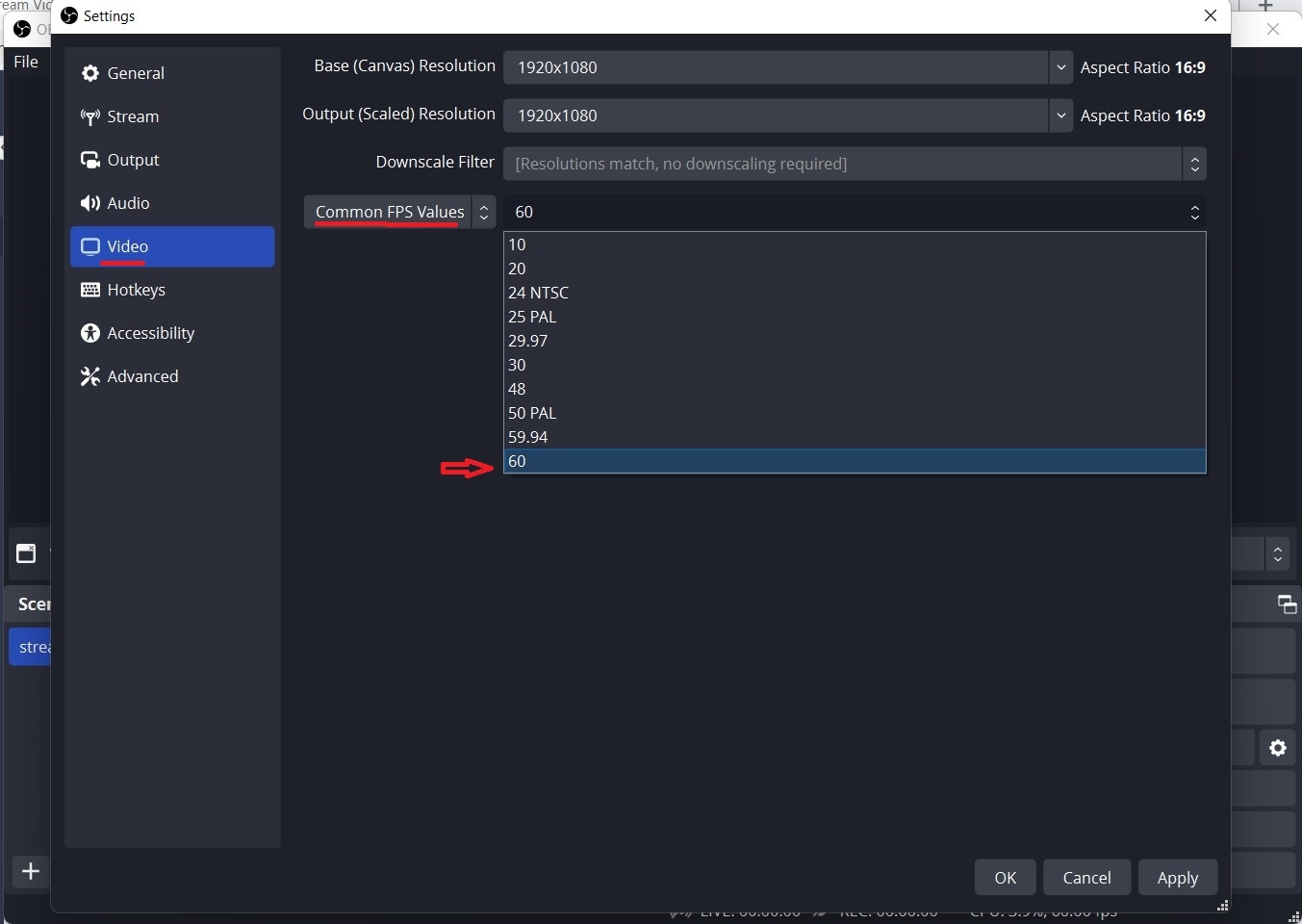This screenshot has width=1302, height=924.
Task: Cancel the settings dialog
Action: 1086,878
